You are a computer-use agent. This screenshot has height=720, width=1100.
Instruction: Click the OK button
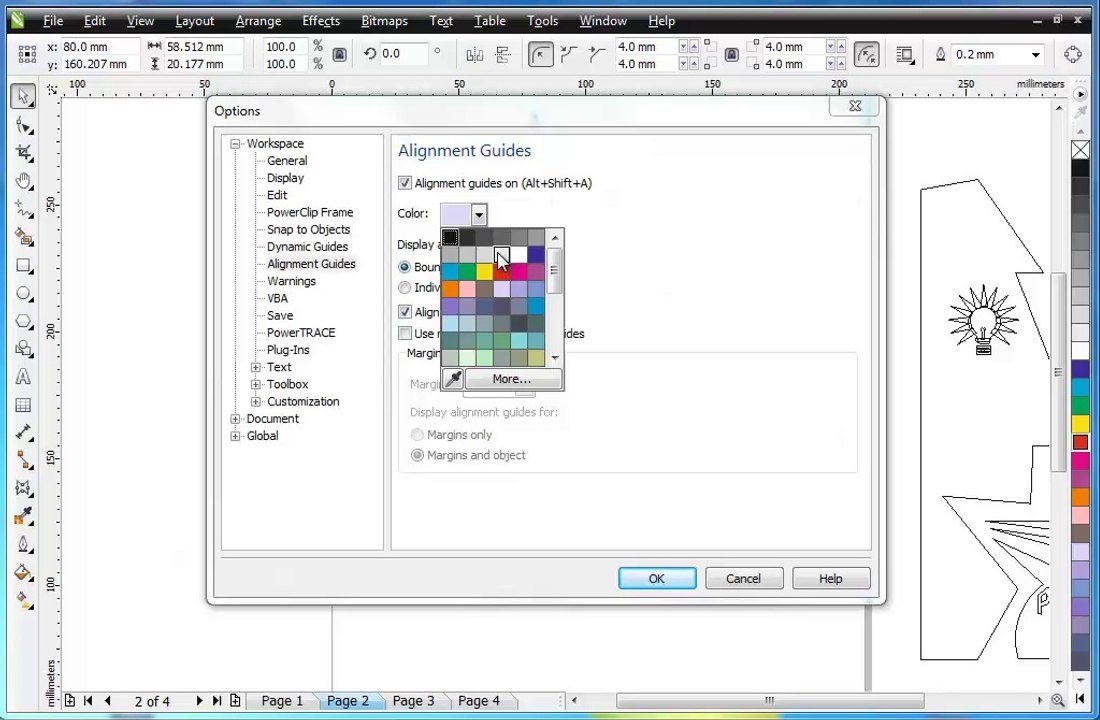[x=657, y=578]
